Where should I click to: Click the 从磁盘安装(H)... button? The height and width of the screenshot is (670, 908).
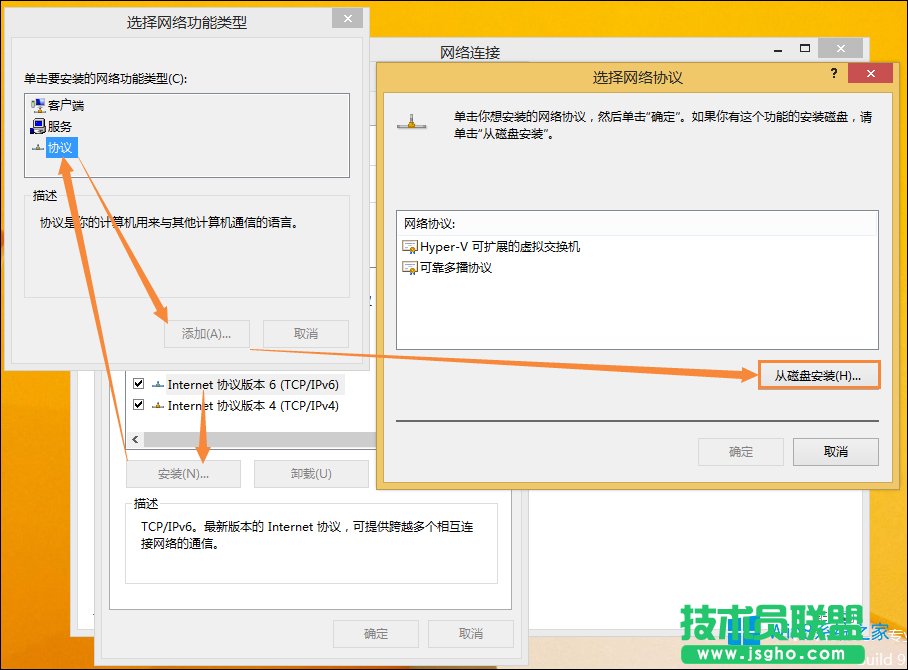click(x=820, y=374)
